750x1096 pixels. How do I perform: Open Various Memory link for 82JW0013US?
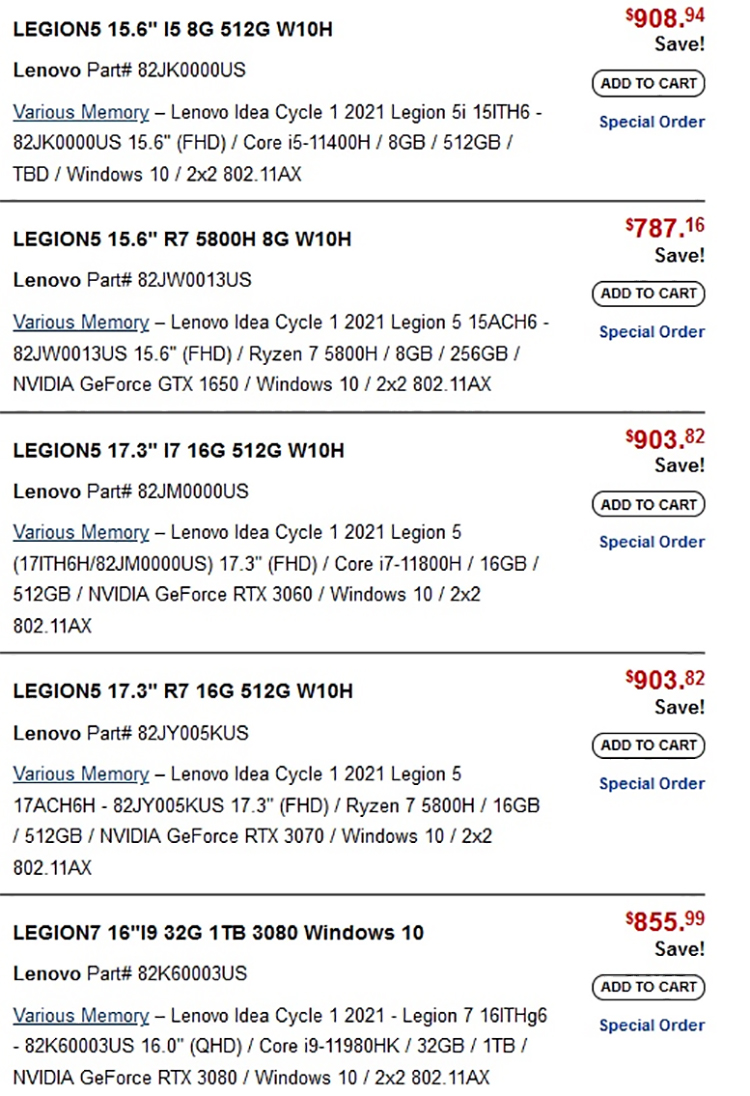[x=81, y=323]
